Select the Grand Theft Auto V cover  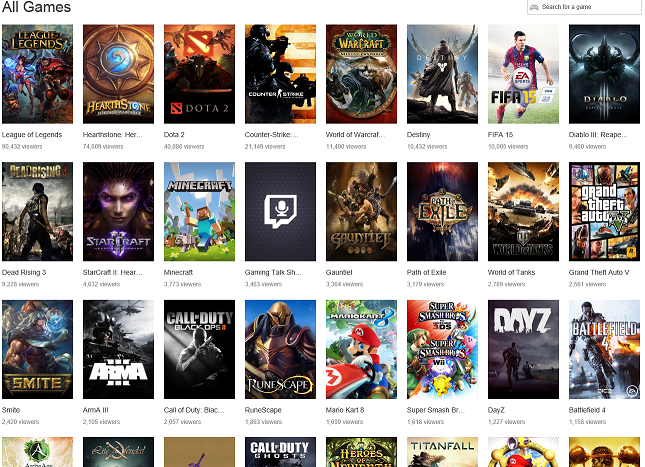pos(604,211)
